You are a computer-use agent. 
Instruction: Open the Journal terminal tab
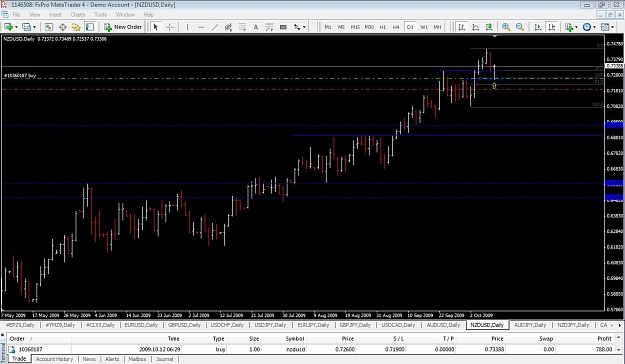point(165,359)
